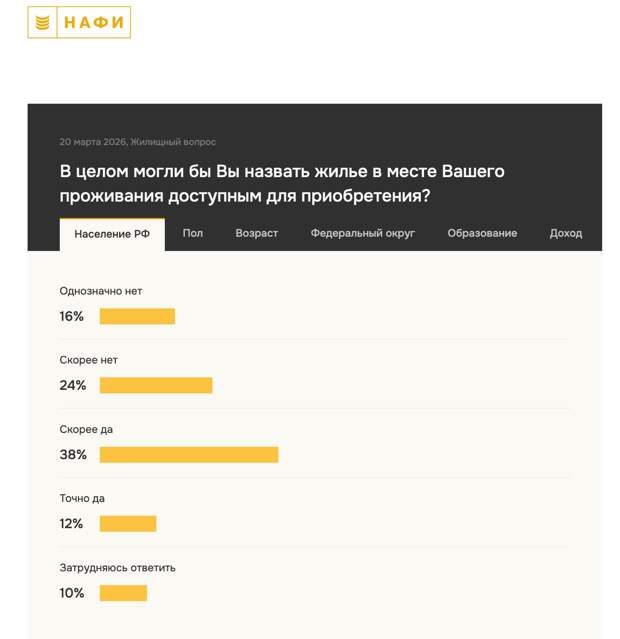Select the Население РФ tab
Viewport: 620px width, 639px height.
[112, 234]
